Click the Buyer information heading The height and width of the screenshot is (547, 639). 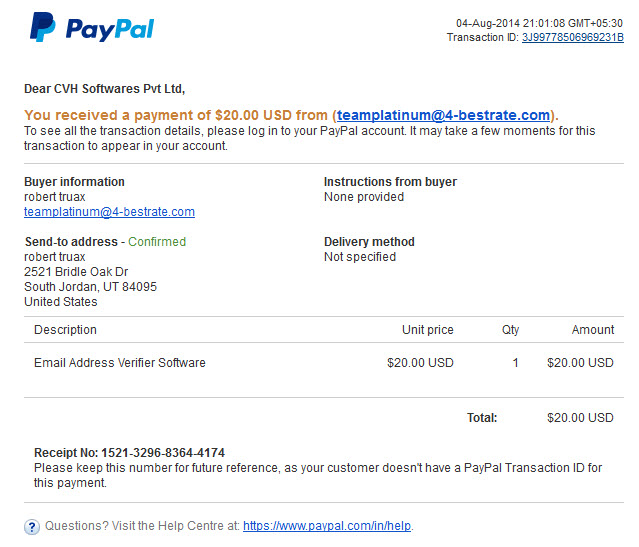[74, 182]
